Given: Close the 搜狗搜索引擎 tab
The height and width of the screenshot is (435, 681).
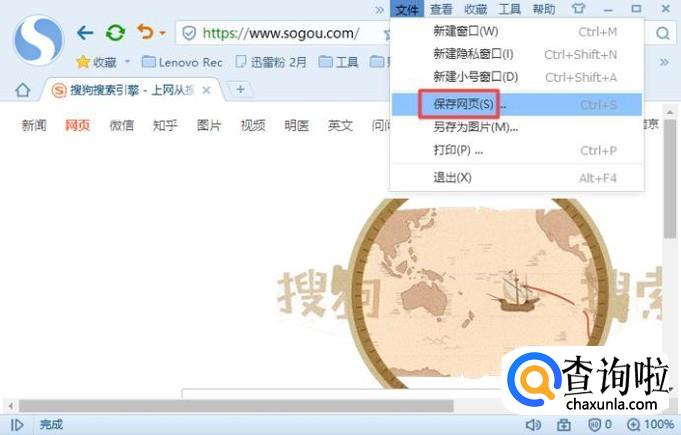Looking at the screenshot, I should 206,90.
